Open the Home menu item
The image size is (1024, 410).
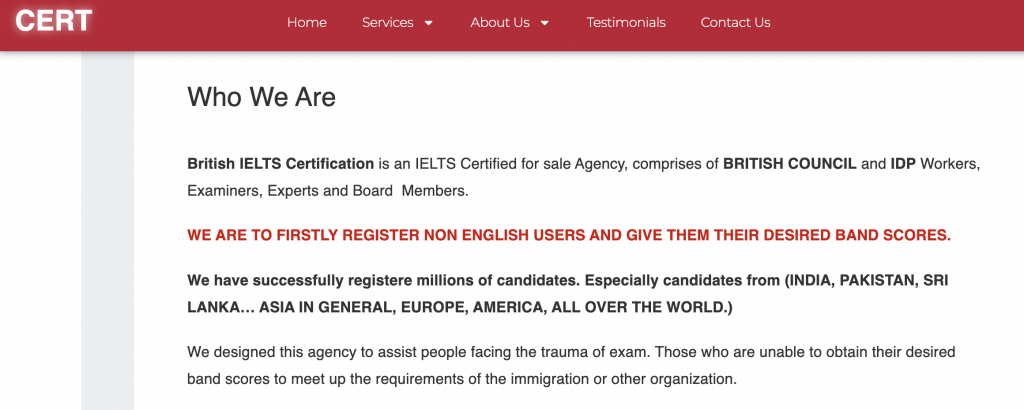point(307,22)
